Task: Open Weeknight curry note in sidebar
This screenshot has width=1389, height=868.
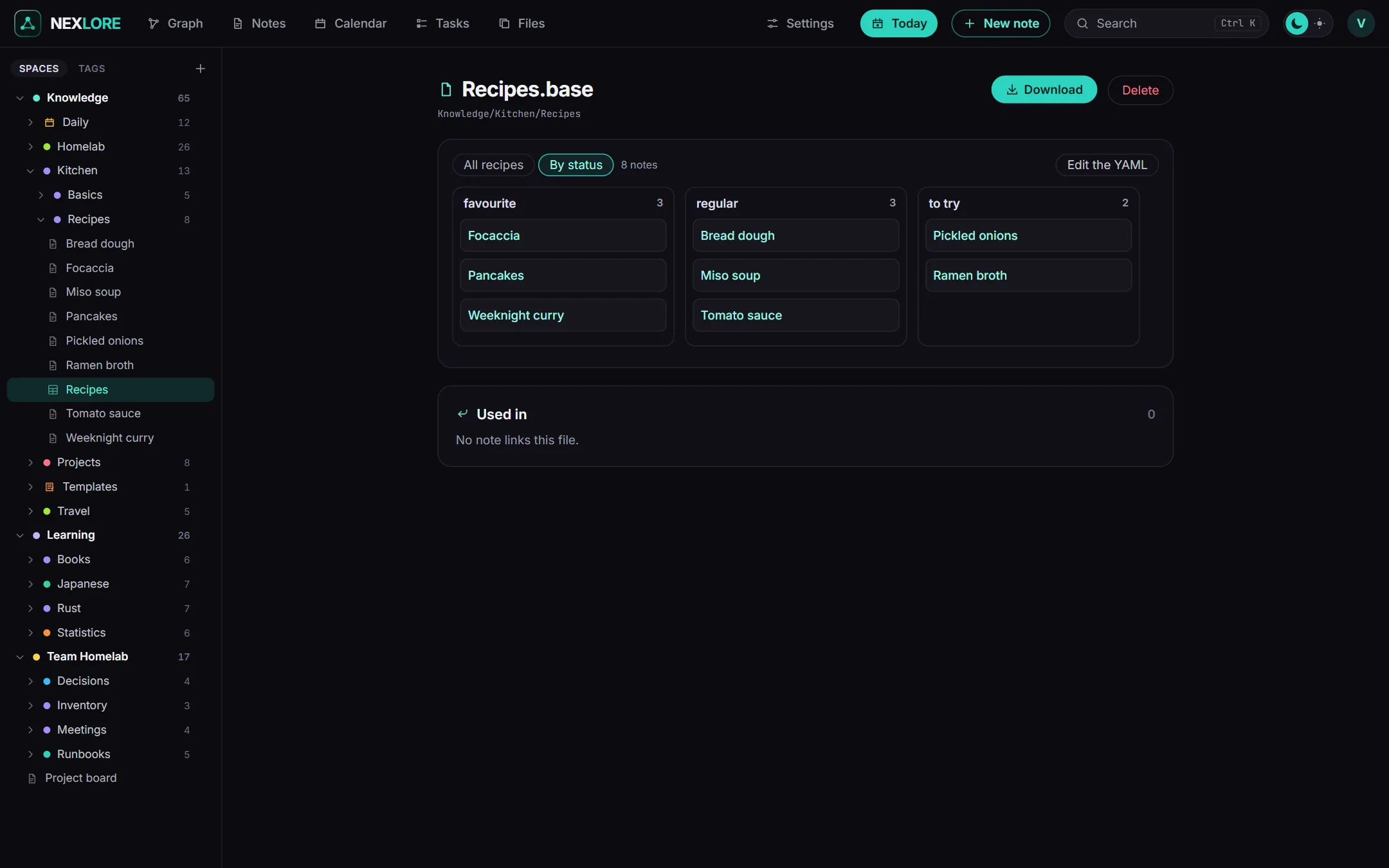Action: [x=111, y=438]
